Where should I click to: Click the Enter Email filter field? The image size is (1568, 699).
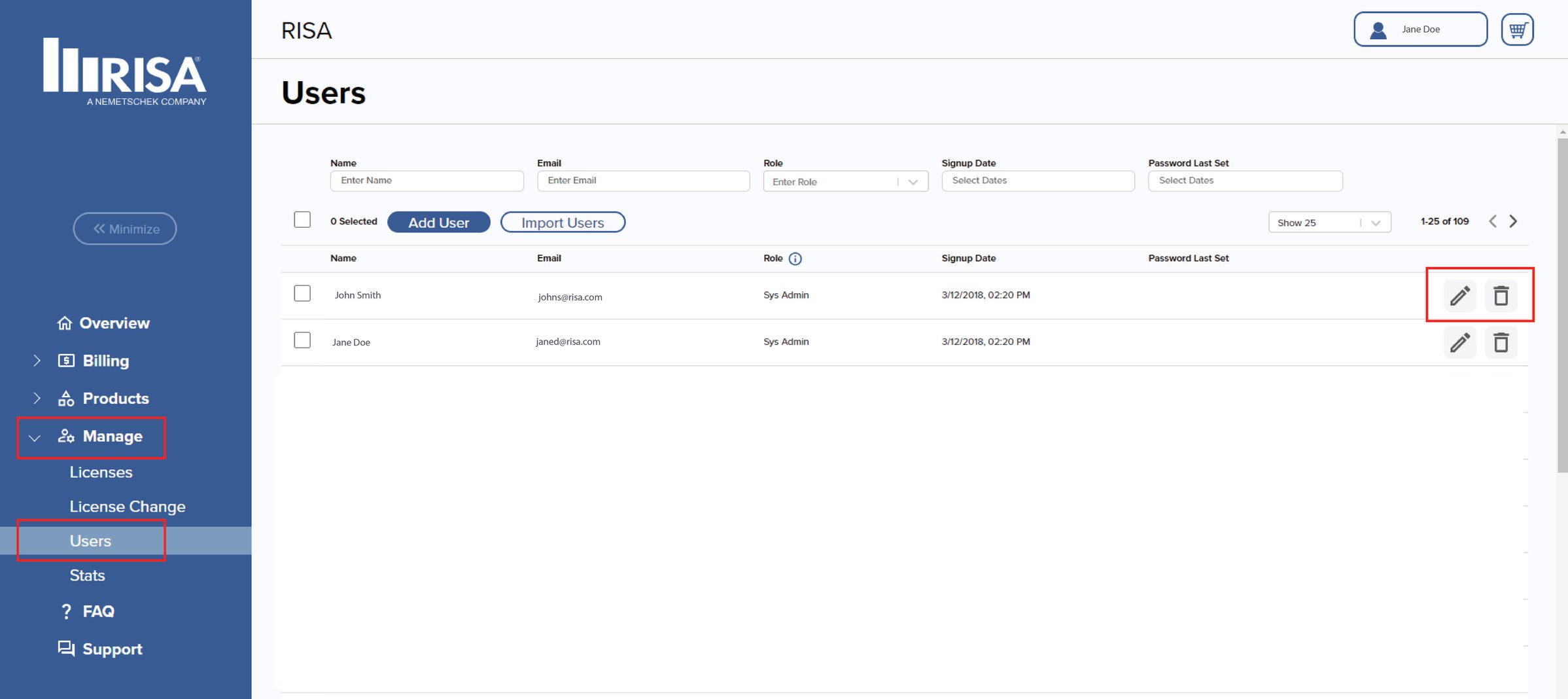[643, 181]
